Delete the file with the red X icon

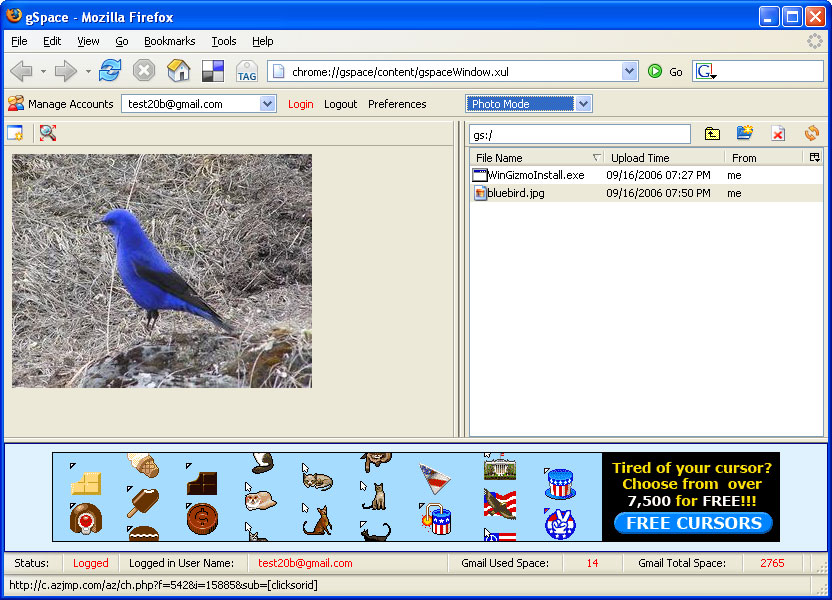tap(778, 134)
